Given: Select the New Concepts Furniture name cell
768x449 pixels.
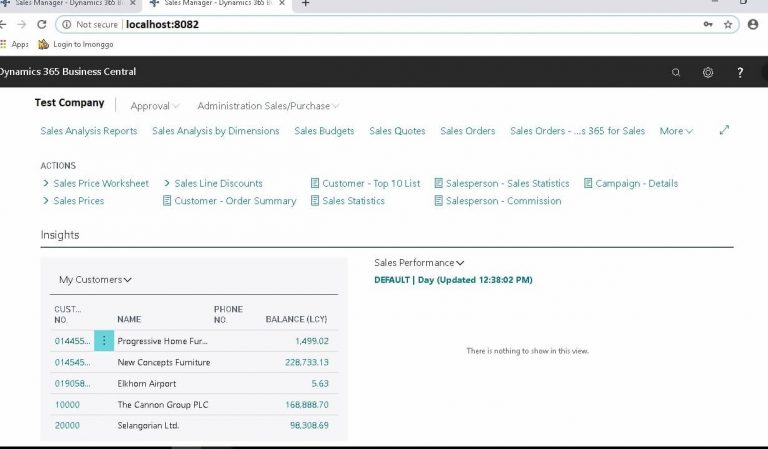Looking at the screenshot, I should pos(164,362).
